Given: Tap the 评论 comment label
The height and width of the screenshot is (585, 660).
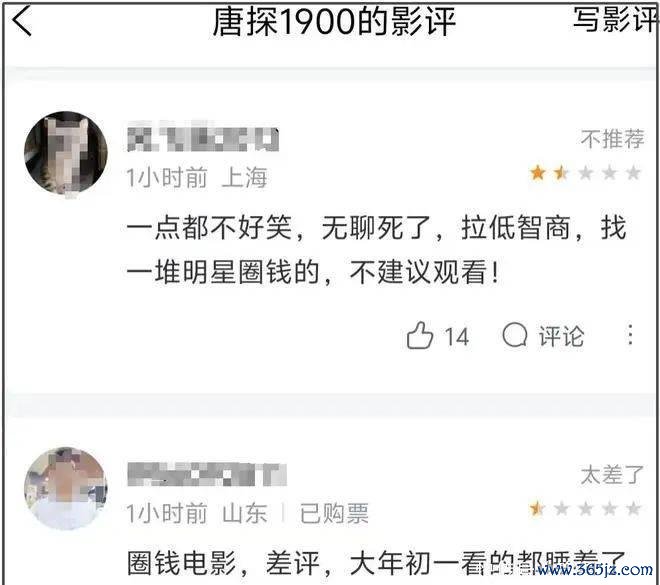Looking at the screenshot, I should point(562,336).
